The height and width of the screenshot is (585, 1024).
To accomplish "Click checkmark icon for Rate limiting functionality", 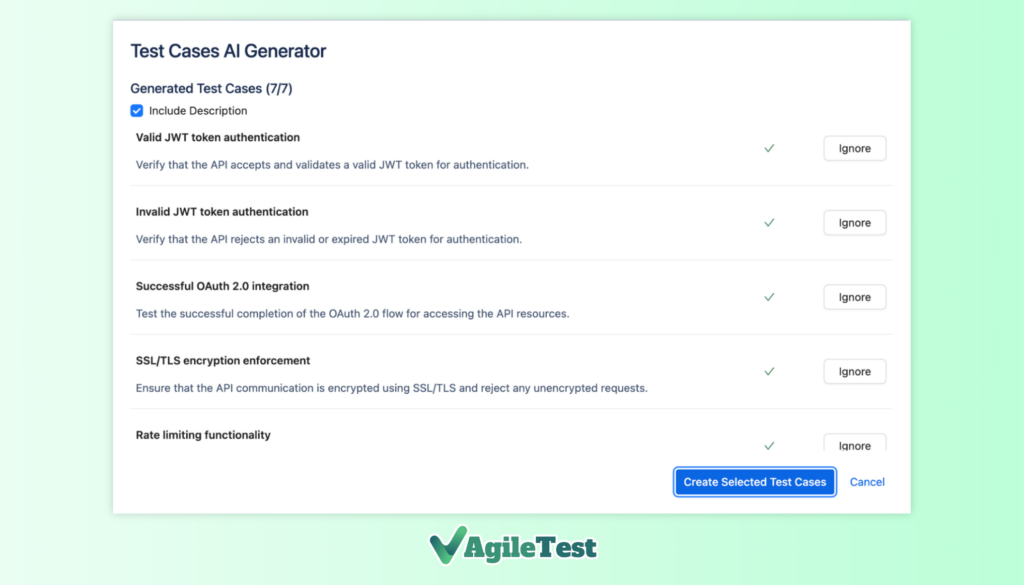I will [x=769, y=445].
